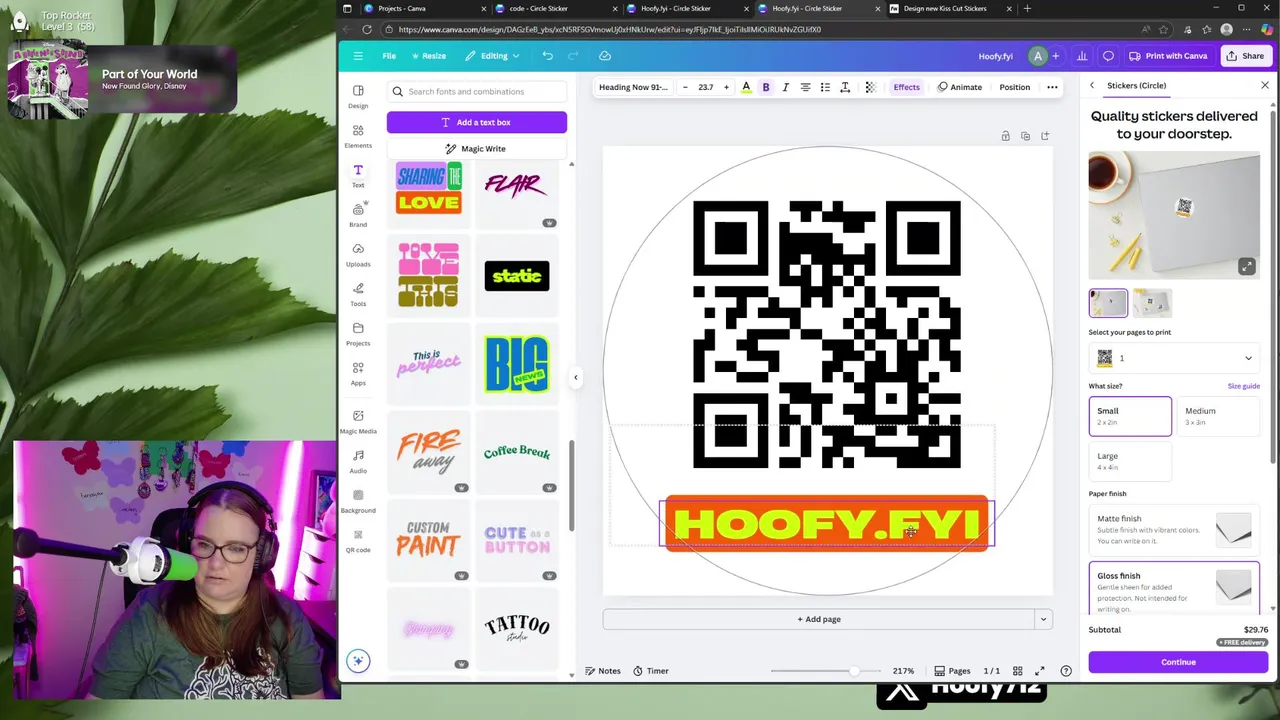Open the Tools sidebar panel

pos(358,293)
